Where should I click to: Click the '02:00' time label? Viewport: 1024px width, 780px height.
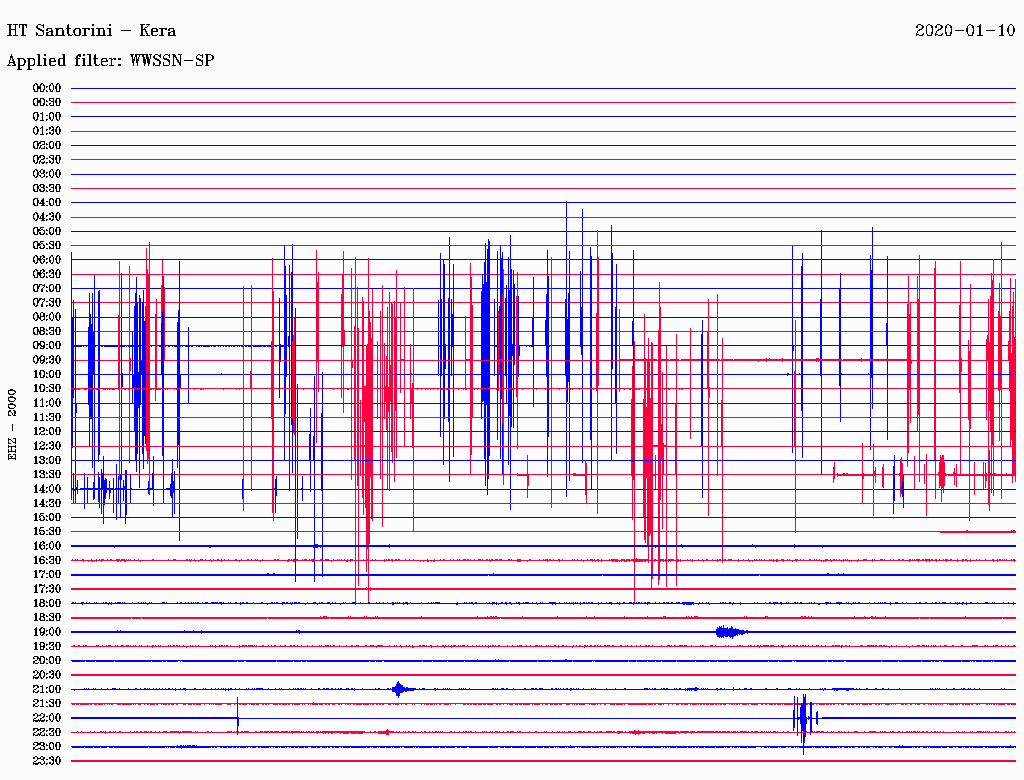[47, 145]
